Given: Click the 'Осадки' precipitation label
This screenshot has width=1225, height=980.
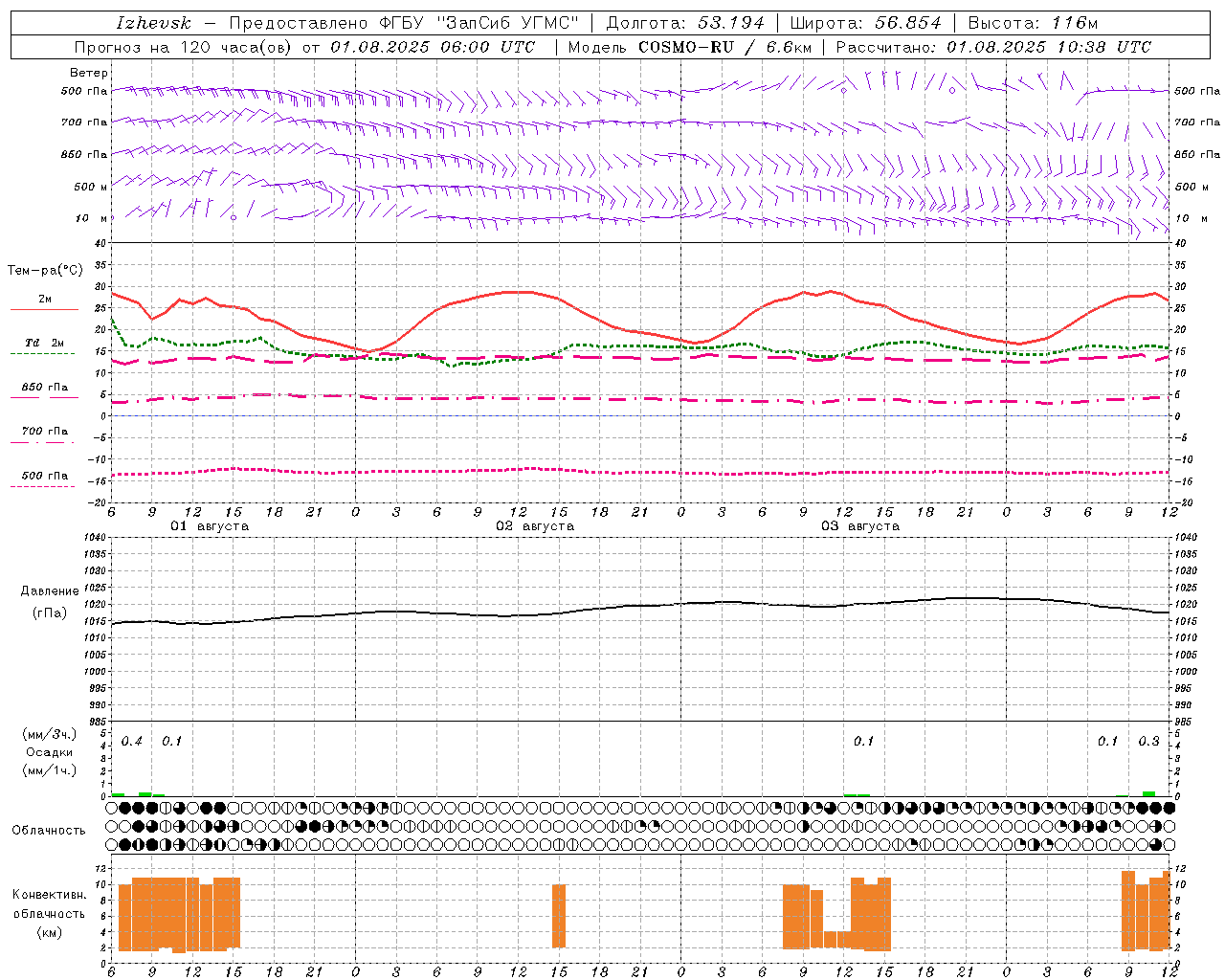Looking at the screenshot, I should coord(50,752).
